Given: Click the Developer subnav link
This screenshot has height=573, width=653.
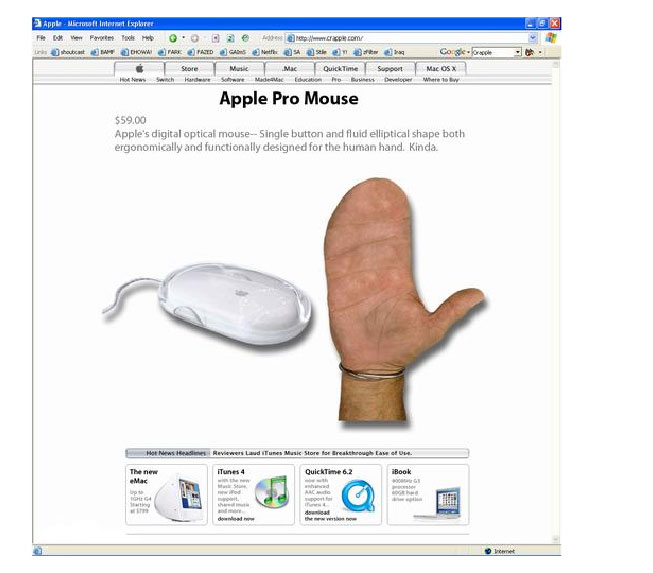Looking at the screenshot, I should tap(398, 80).
